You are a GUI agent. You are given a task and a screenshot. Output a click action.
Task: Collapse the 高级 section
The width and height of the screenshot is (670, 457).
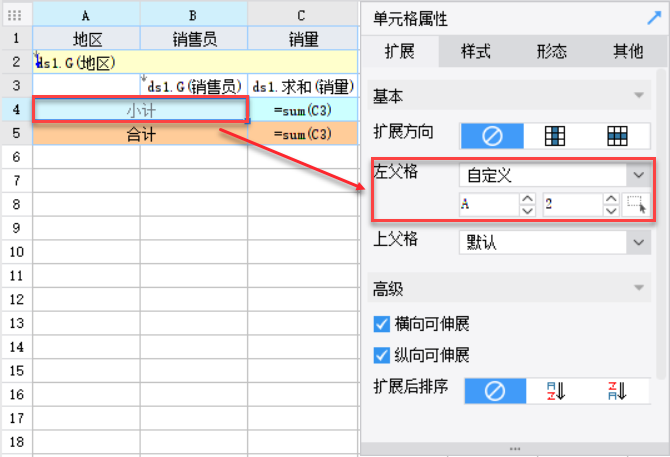coord(638,287)
